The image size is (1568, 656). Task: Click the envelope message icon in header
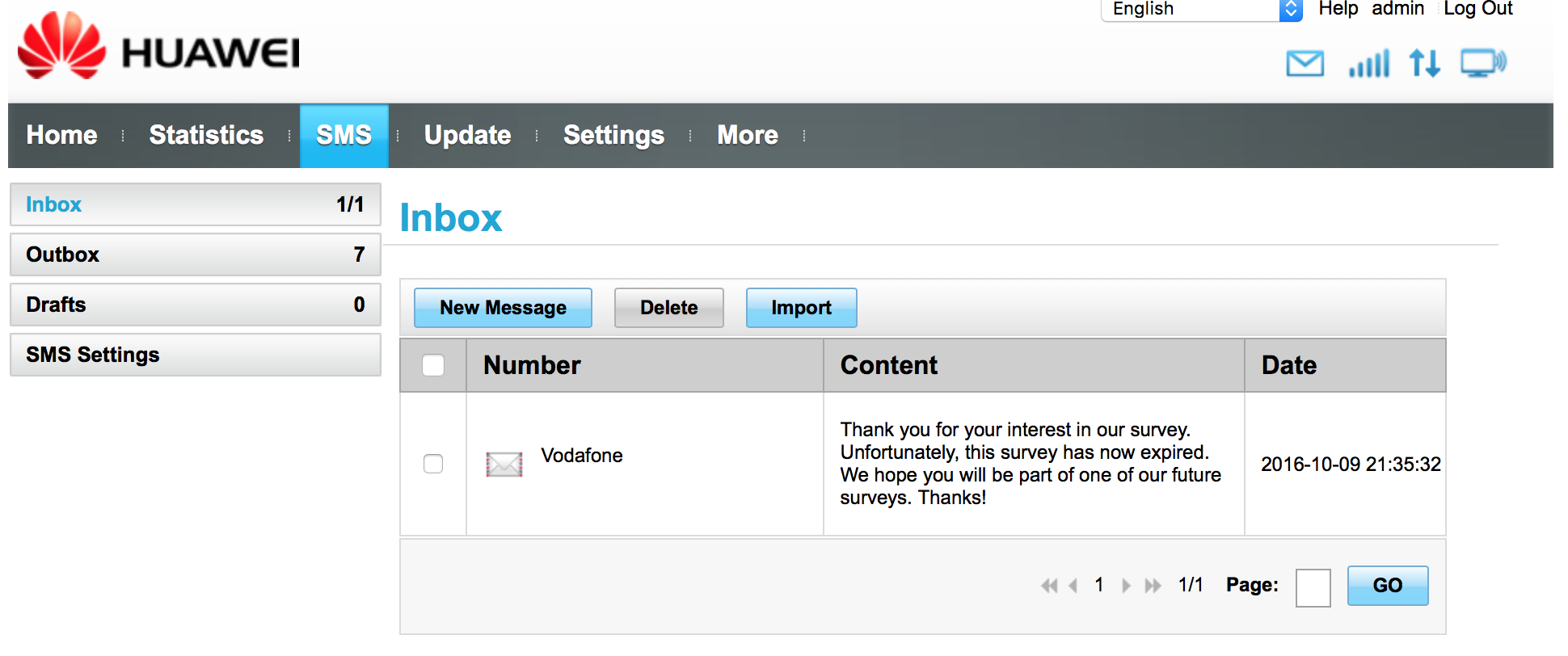coord(1305,63)
